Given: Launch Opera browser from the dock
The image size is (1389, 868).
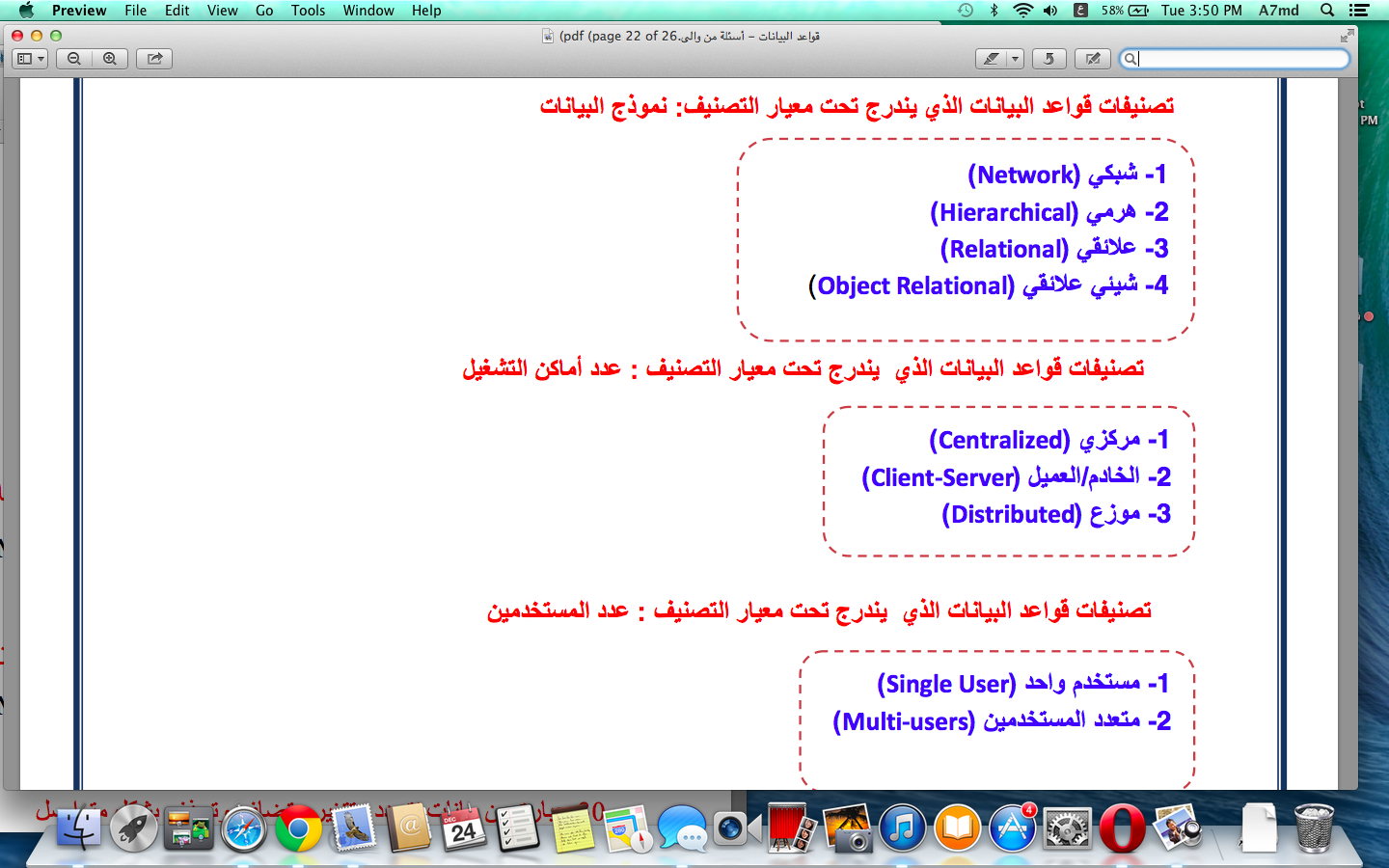Looking at the screenshot, I should [x=1122, y=828].
